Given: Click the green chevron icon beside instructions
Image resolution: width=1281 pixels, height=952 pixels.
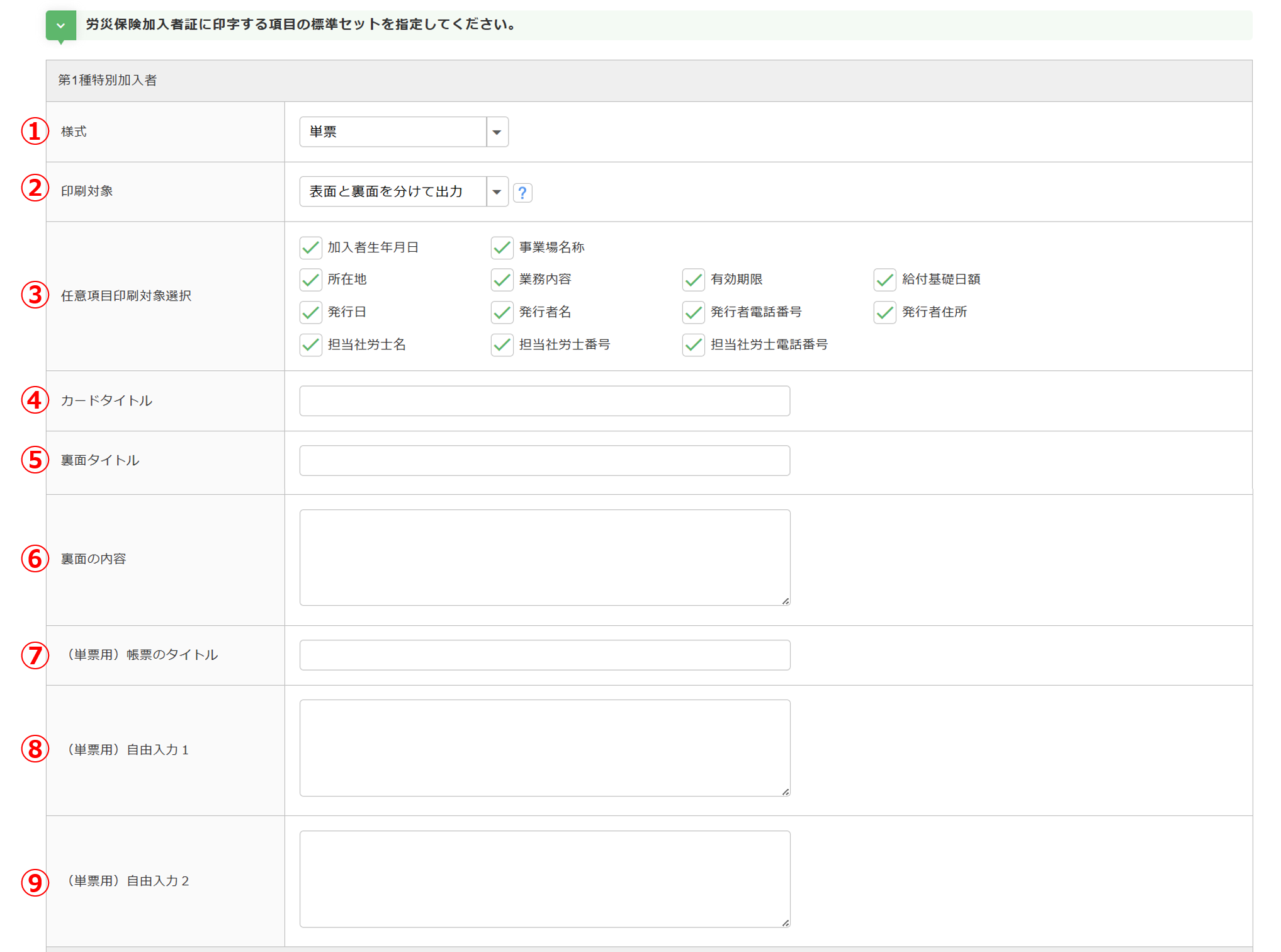Looking at the screenshot, I should (61, 26).
